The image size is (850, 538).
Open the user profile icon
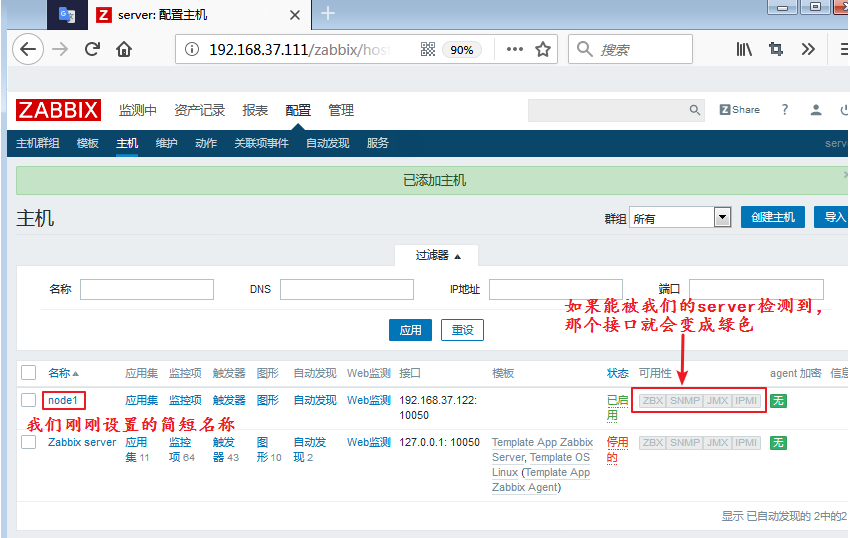(817, 110)
